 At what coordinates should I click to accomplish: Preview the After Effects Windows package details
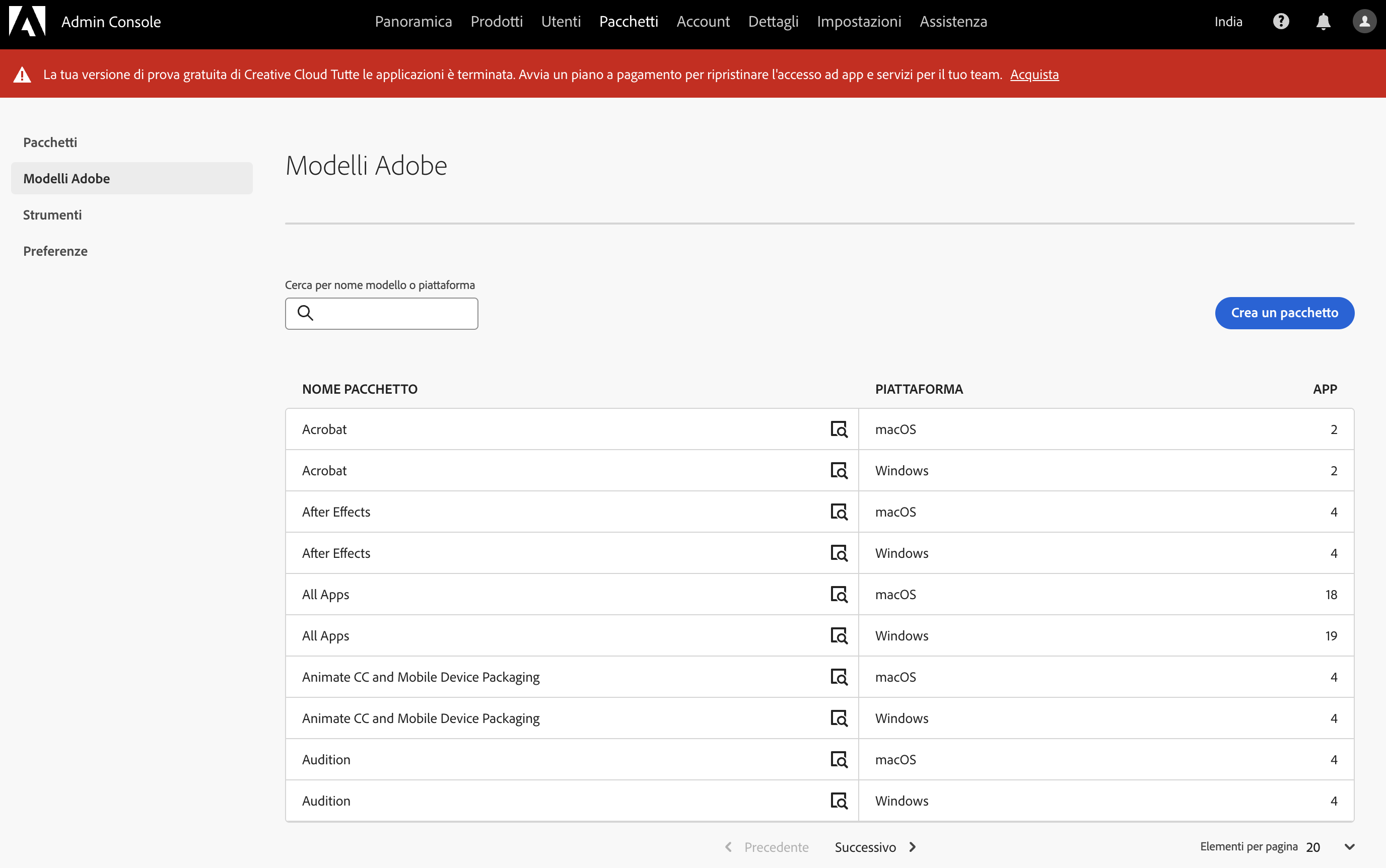tap(839, 553)
